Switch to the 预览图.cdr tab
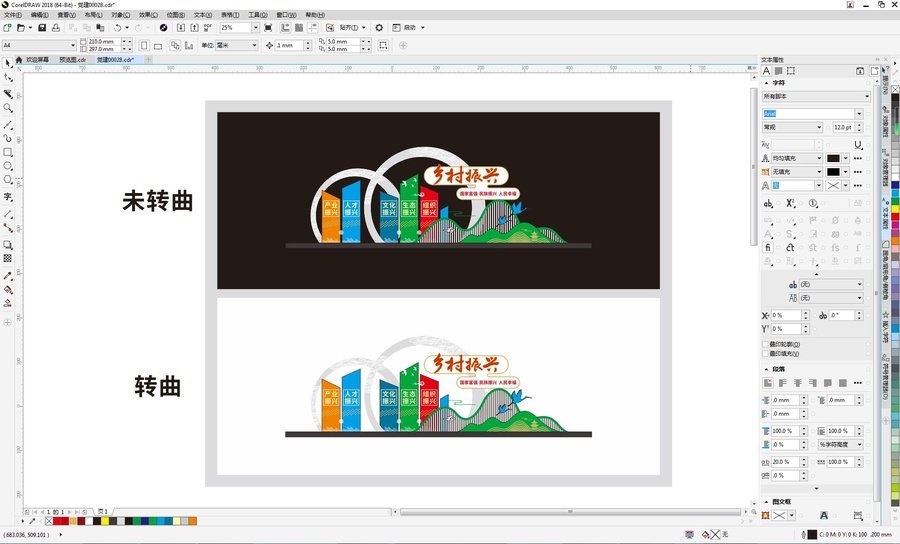This screenshot has height=544, width=900. [x=72, y=60]
